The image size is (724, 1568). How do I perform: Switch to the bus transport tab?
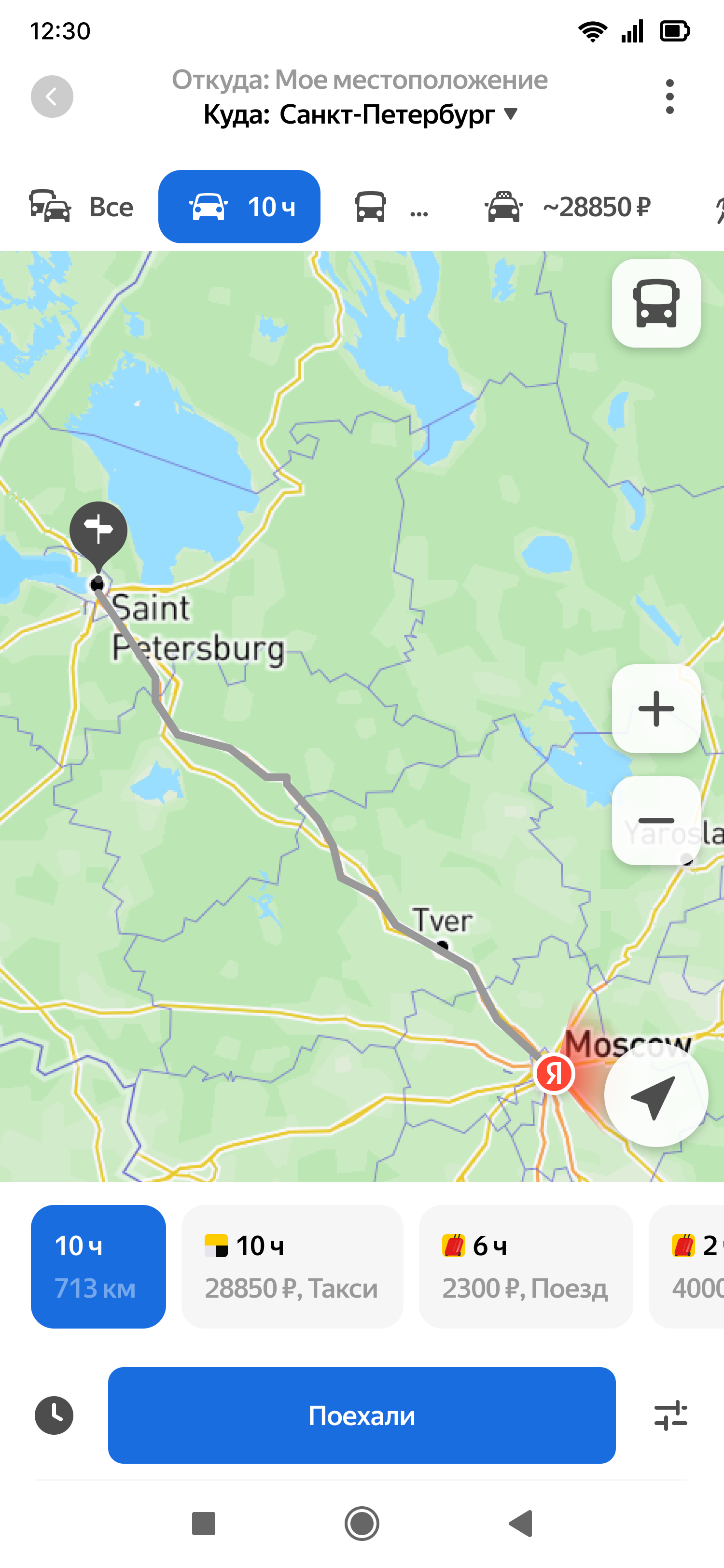[x=391, y=207]
